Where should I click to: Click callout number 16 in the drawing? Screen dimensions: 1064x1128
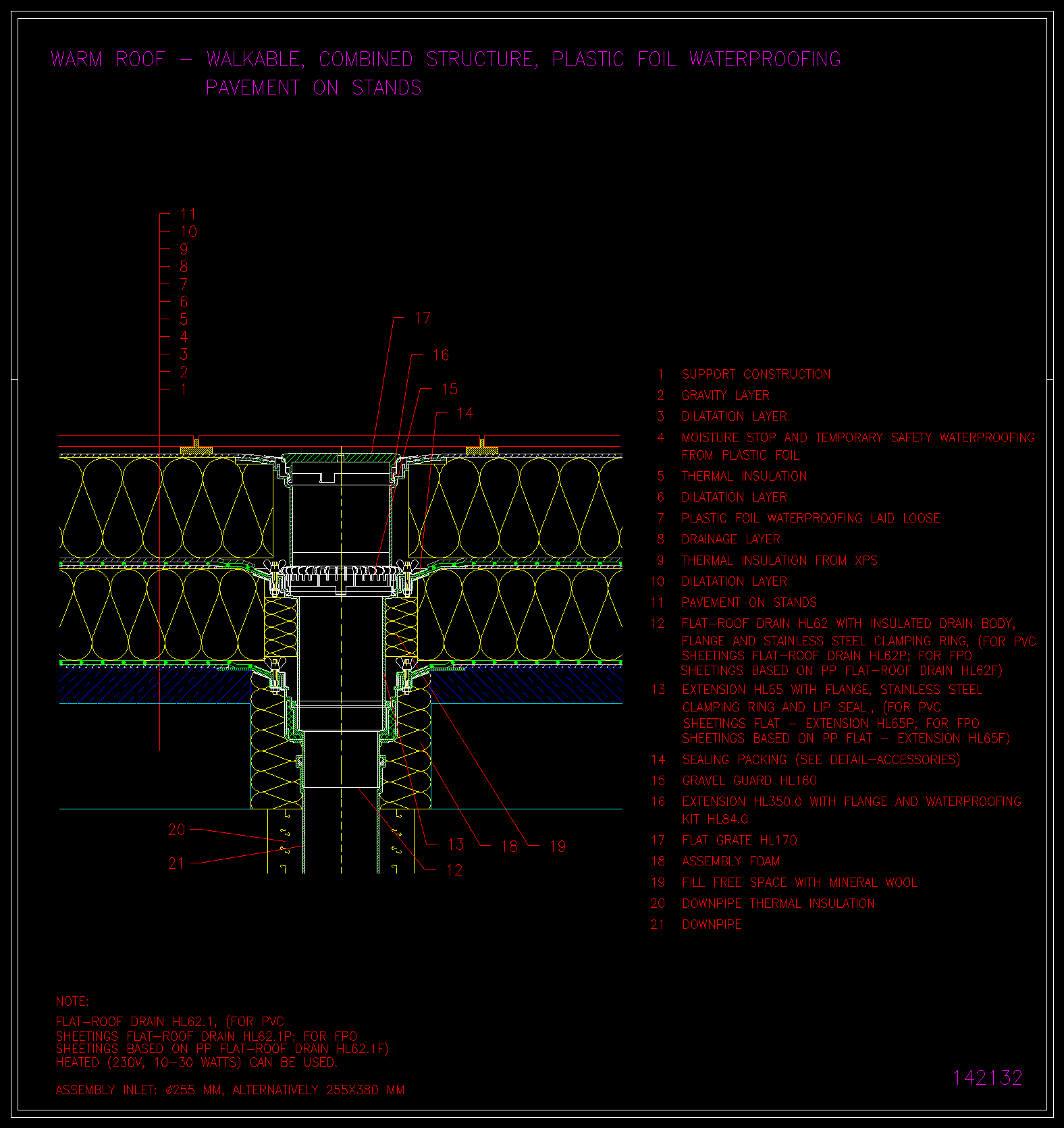point(441,355)
